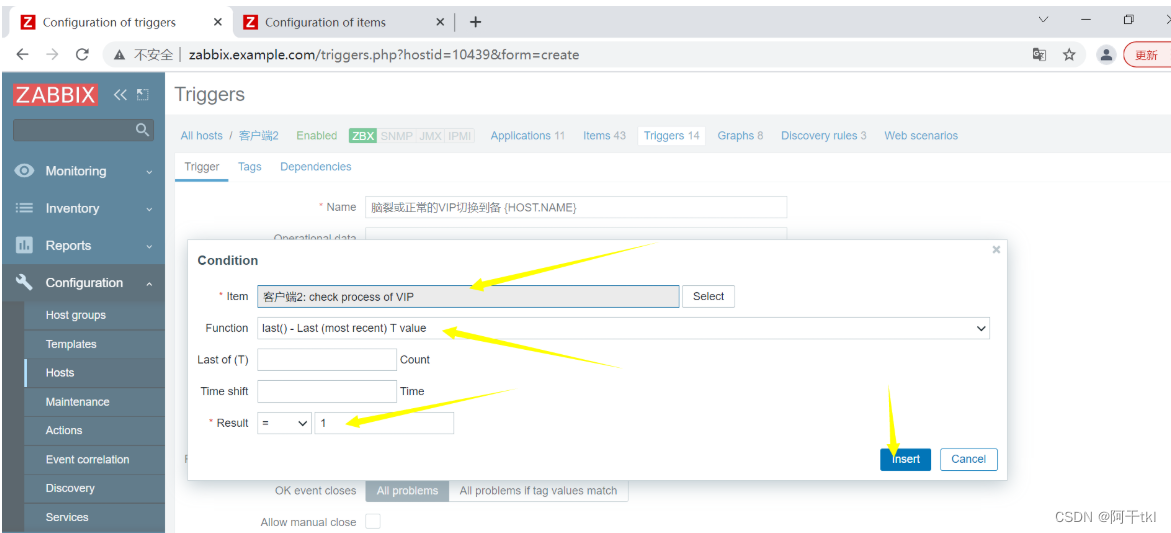Collapse the sidebar with double-chevron icon
1171x533 pixels.
[119, 95]
